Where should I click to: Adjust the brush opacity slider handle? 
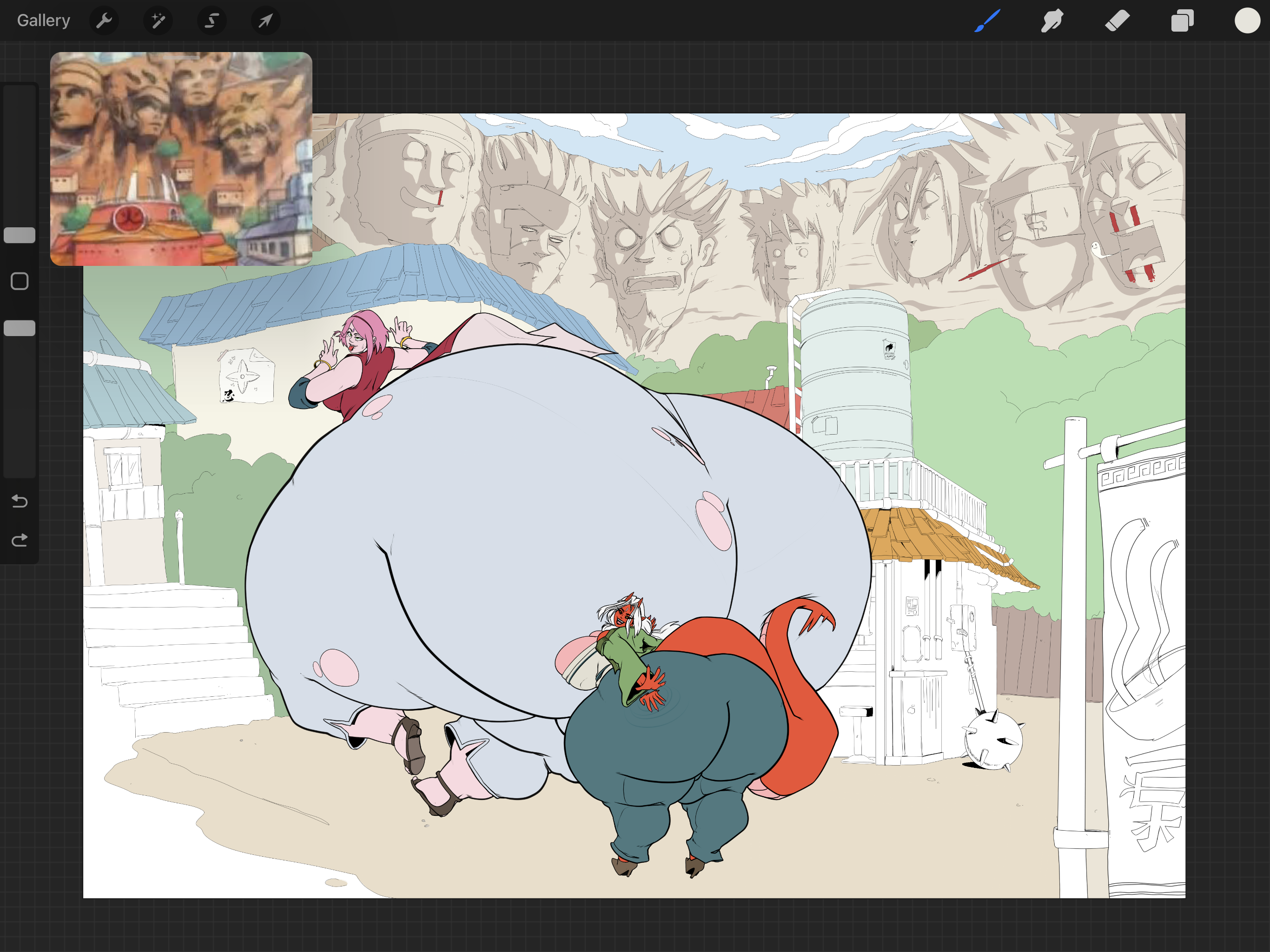(20, 328)
